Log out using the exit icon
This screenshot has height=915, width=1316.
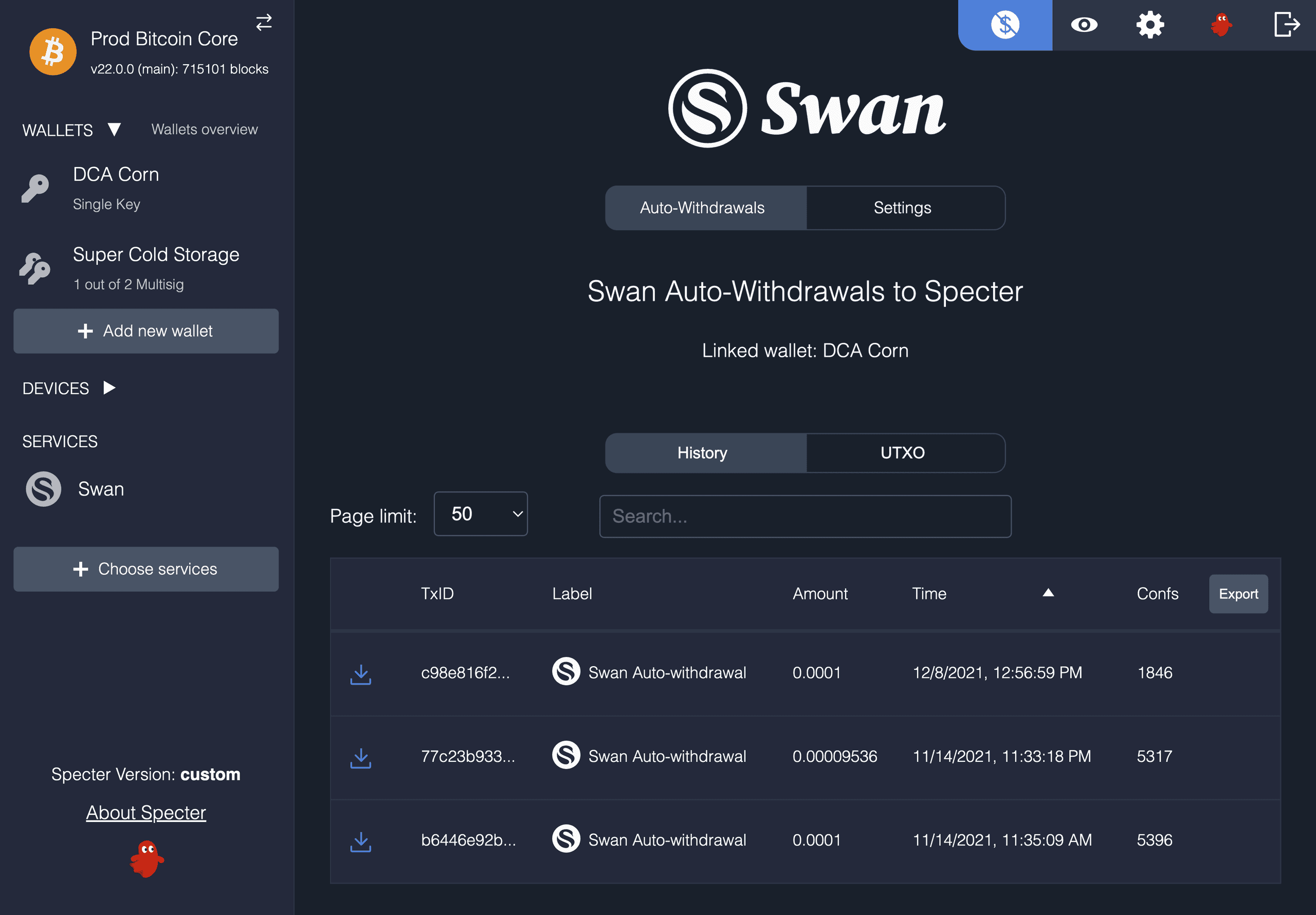[1286, 25]
